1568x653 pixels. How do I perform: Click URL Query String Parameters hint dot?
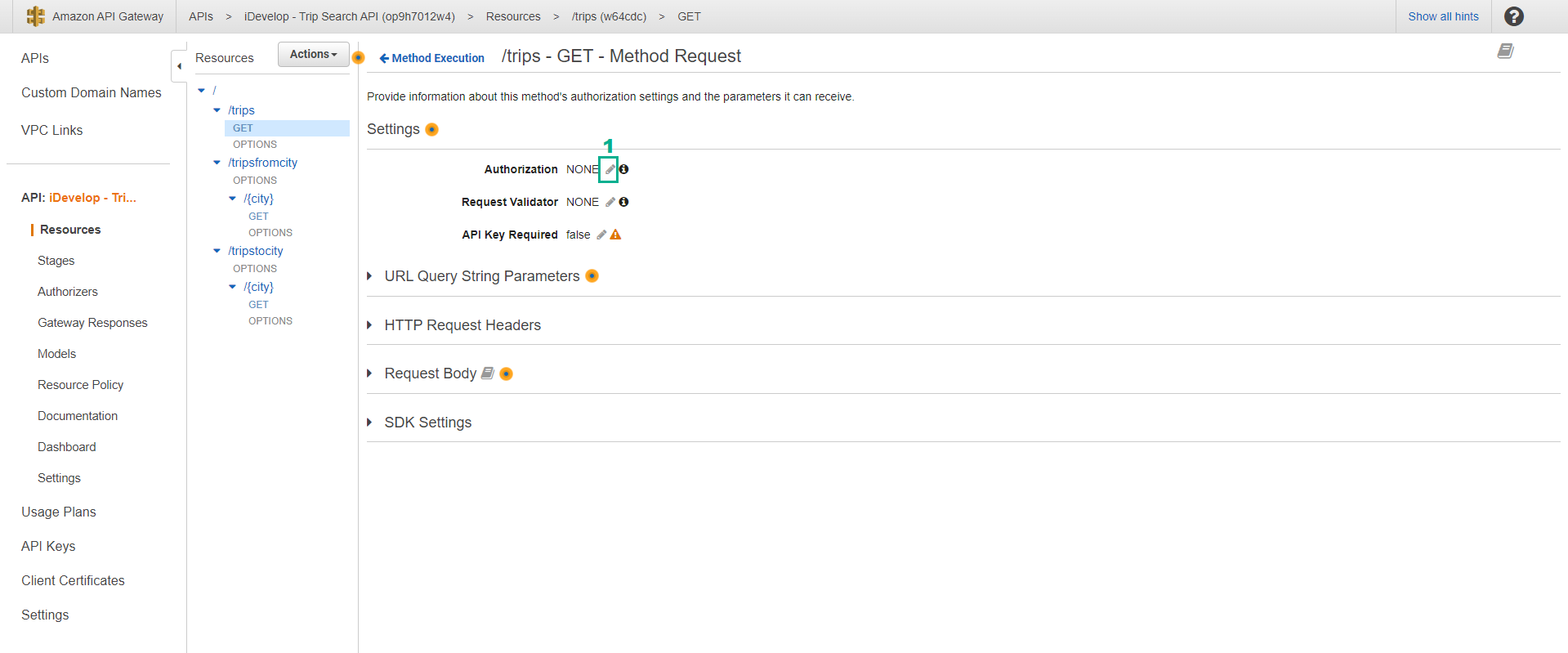click(592, 276)
